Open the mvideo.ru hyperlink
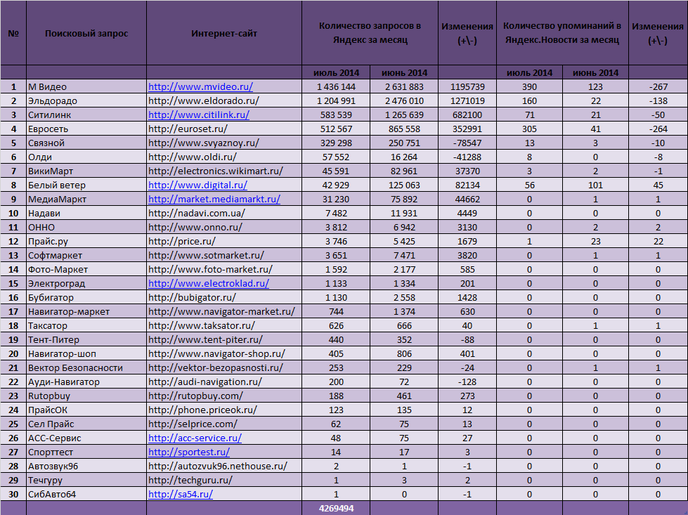The image size is (688, 515). point(201,87)
